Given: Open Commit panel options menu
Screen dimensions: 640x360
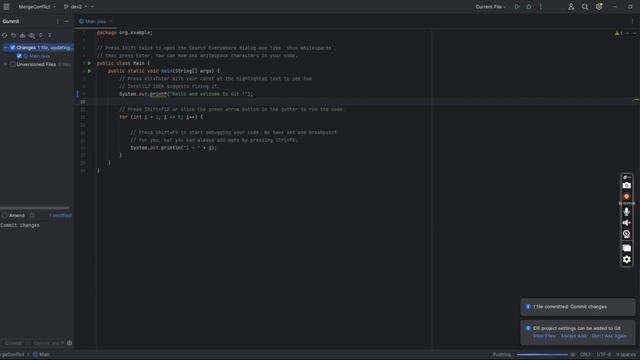Looking at the screenshot, I should point(58,21).
